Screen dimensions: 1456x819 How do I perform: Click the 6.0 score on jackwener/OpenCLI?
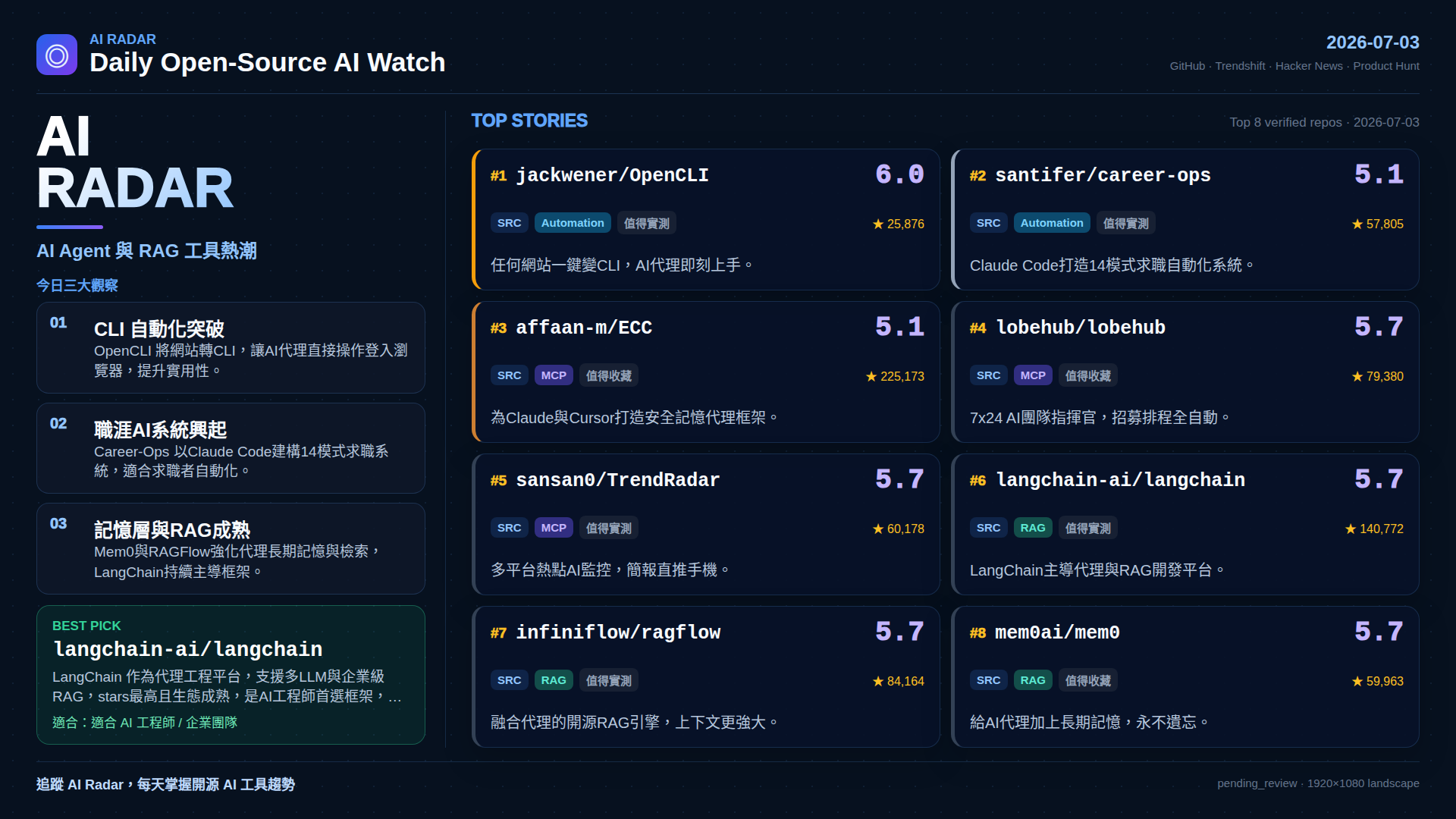899,174
